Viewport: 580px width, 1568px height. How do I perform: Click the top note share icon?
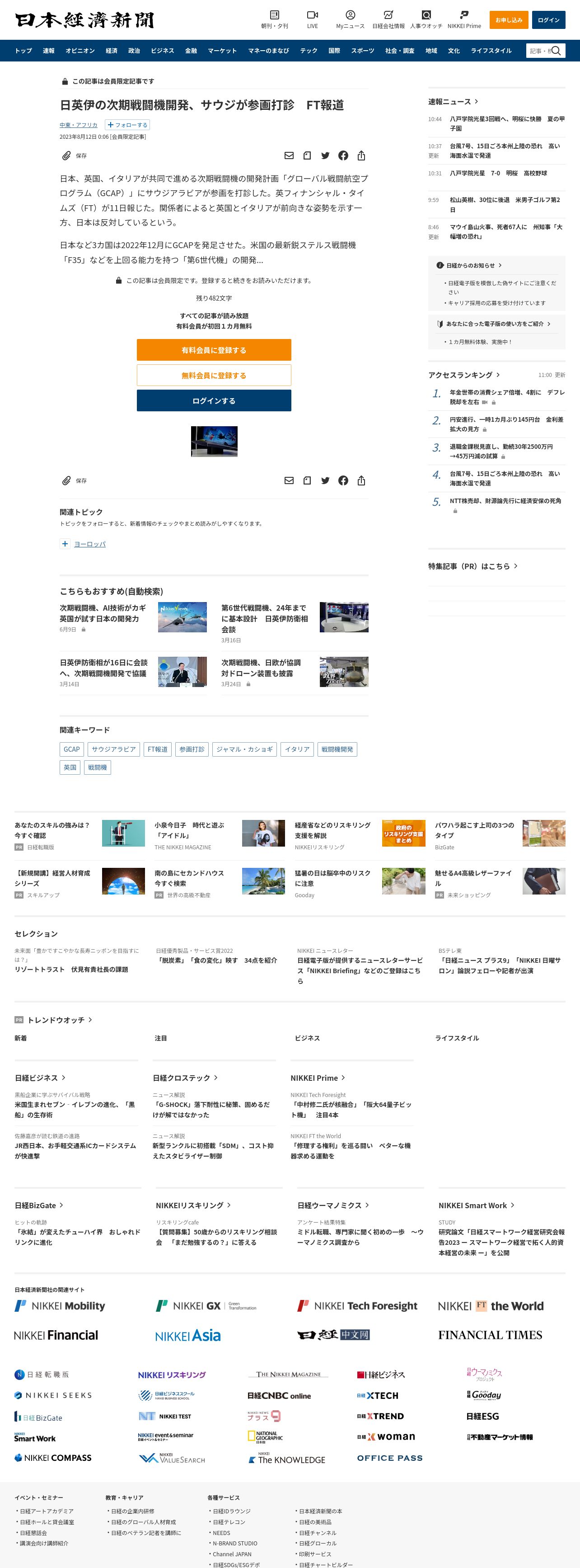pos(307,156)
